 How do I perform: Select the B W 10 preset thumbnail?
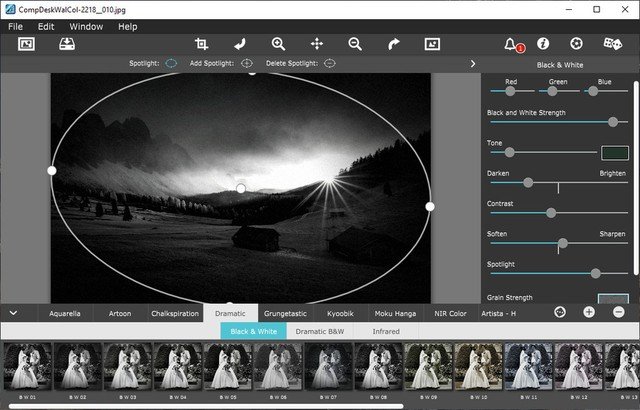coord(478,366)
